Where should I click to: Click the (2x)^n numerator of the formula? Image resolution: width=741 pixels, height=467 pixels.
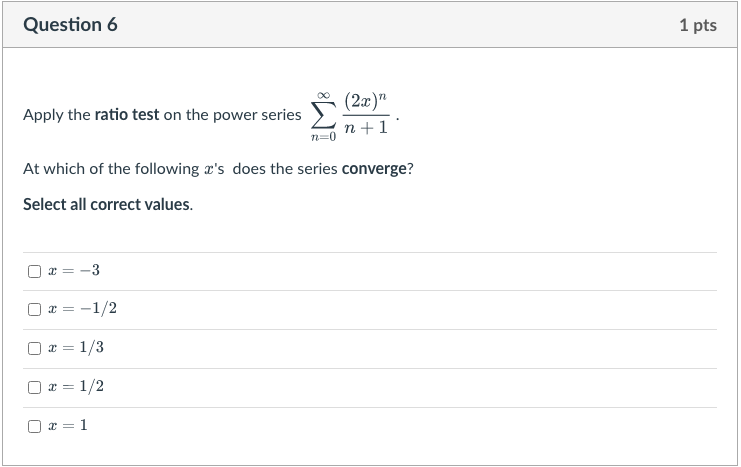[x=363, y=101]
